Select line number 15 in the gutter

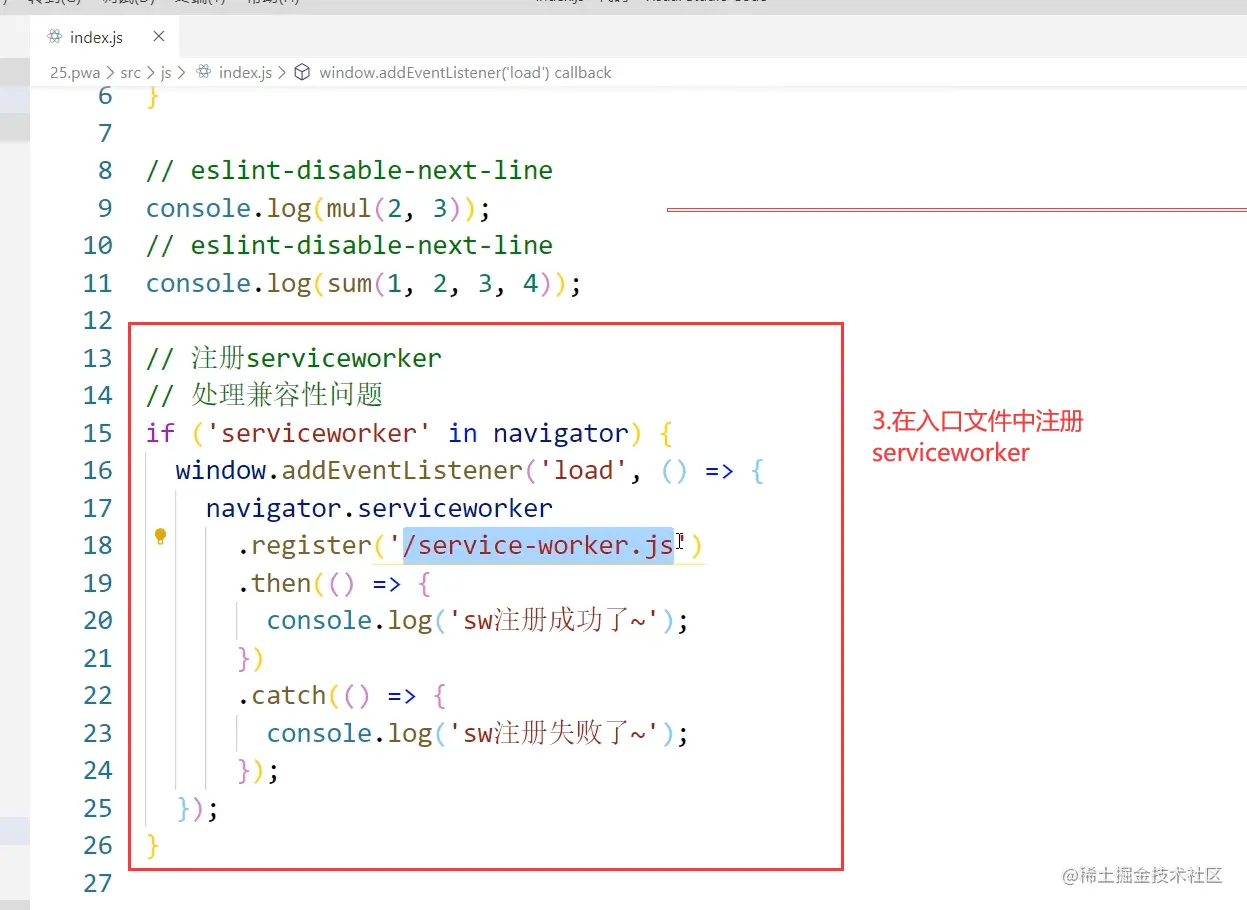click(x=98, y=433)
